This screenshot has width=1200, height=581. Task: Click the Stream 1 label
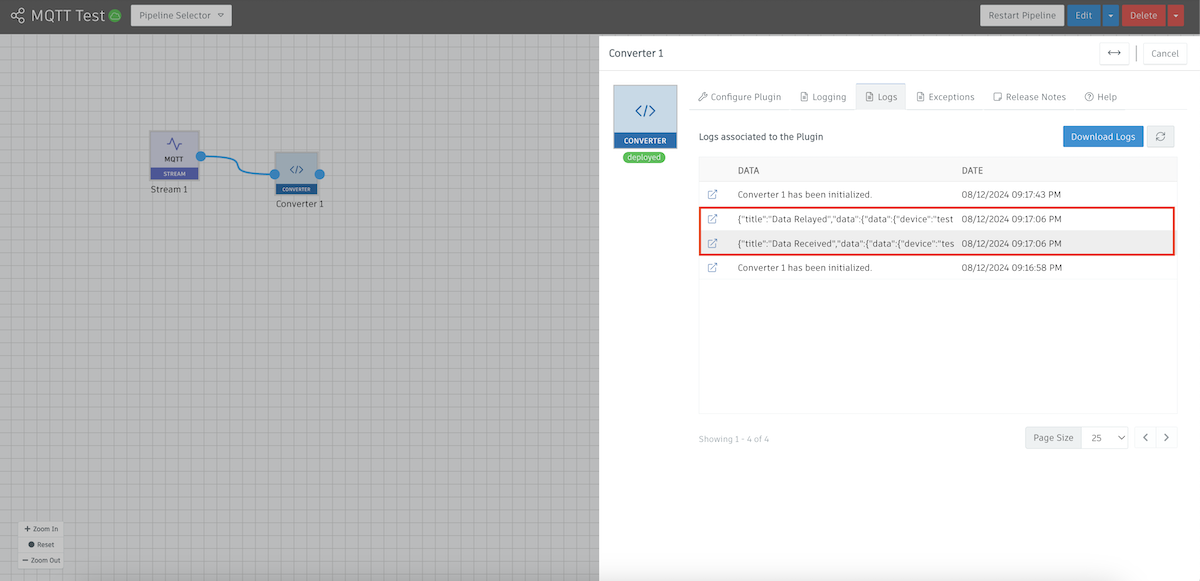click(x=169, y=189)
